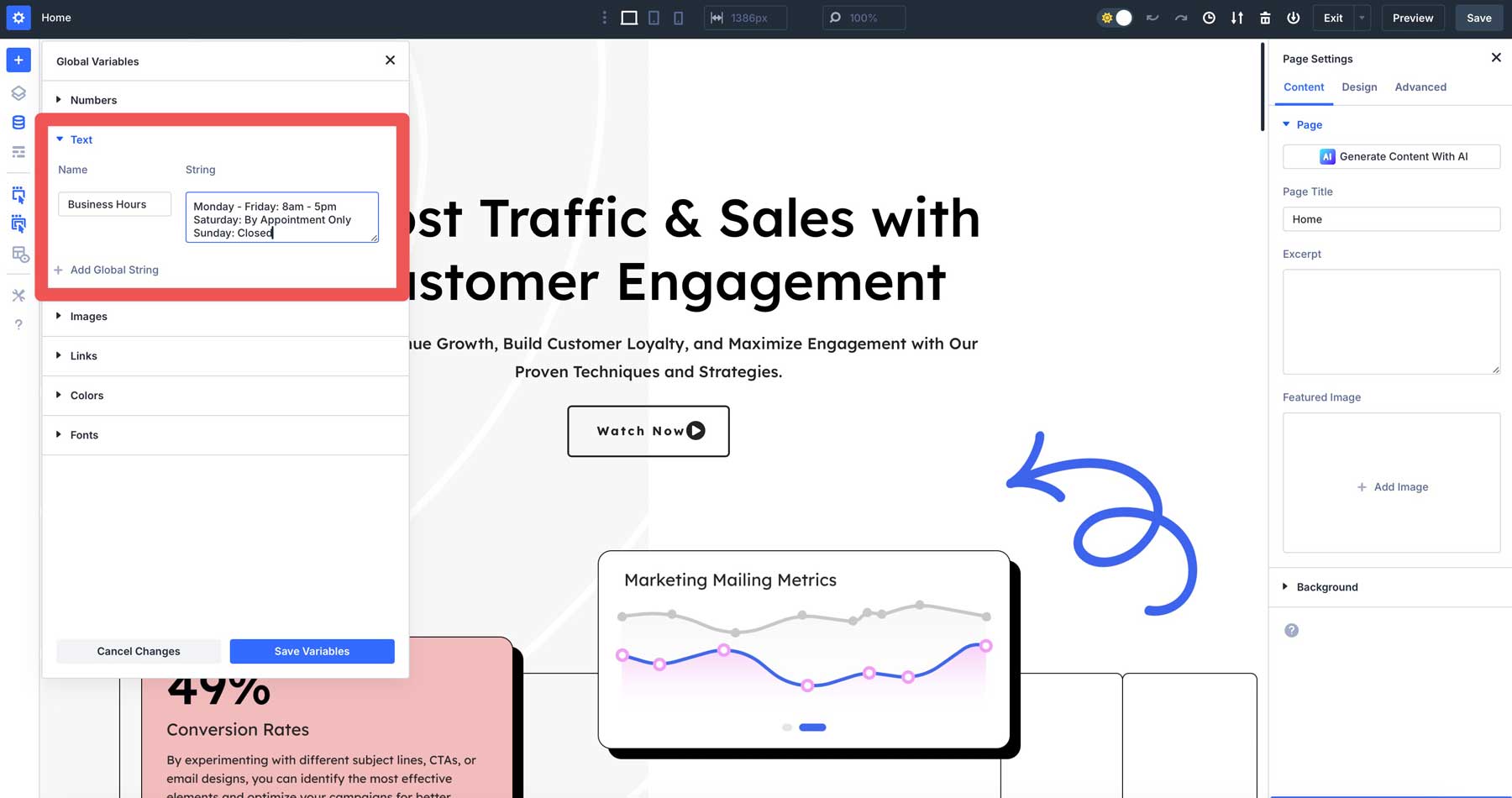The image size is (1512, 798).
Task: Click the help question mark in Page Settings
Action: (x=1292, y=631)
